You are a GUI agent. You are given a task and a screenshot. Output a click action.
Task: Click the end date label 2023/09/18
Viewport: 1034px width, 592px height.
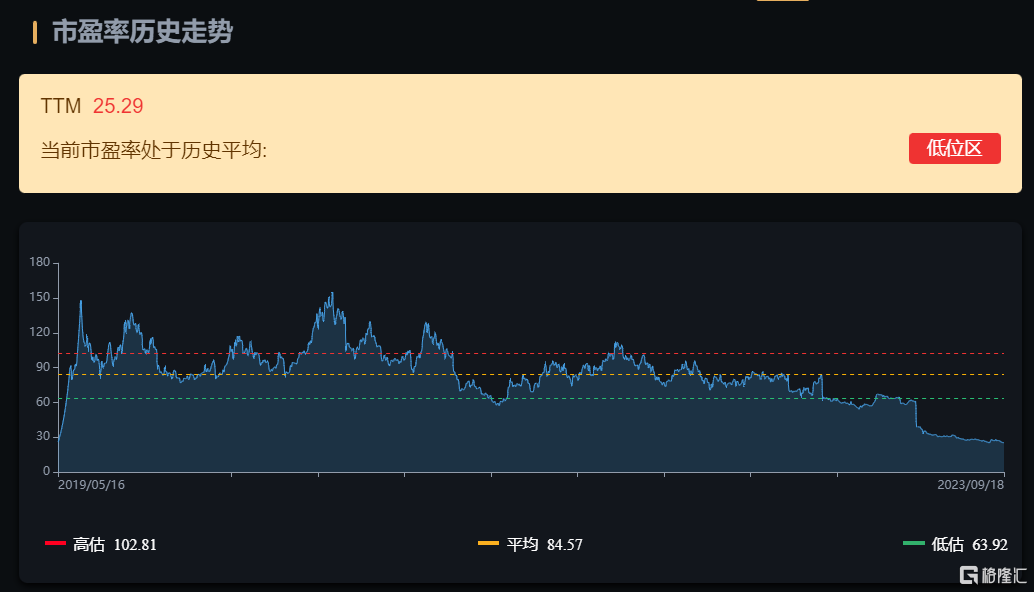click(x=971, y=485)
